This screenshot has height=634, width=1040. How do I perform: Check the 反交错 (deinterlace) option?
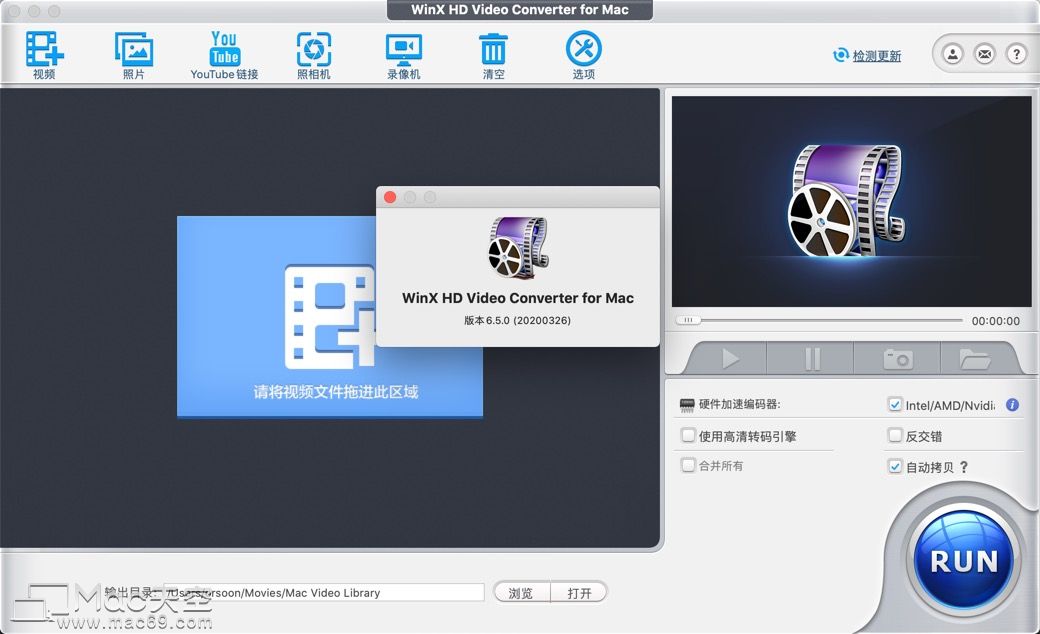click(895, 436)
